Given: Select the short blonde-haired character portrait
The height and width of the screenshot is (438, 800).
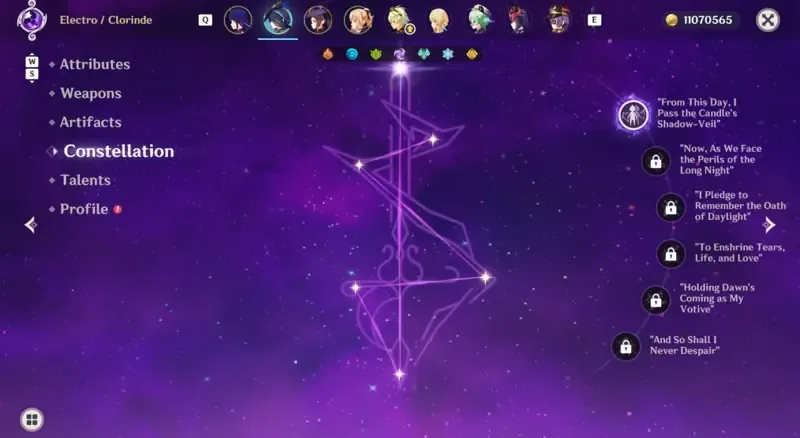Looking at the screenshot, I should (439, 20).
